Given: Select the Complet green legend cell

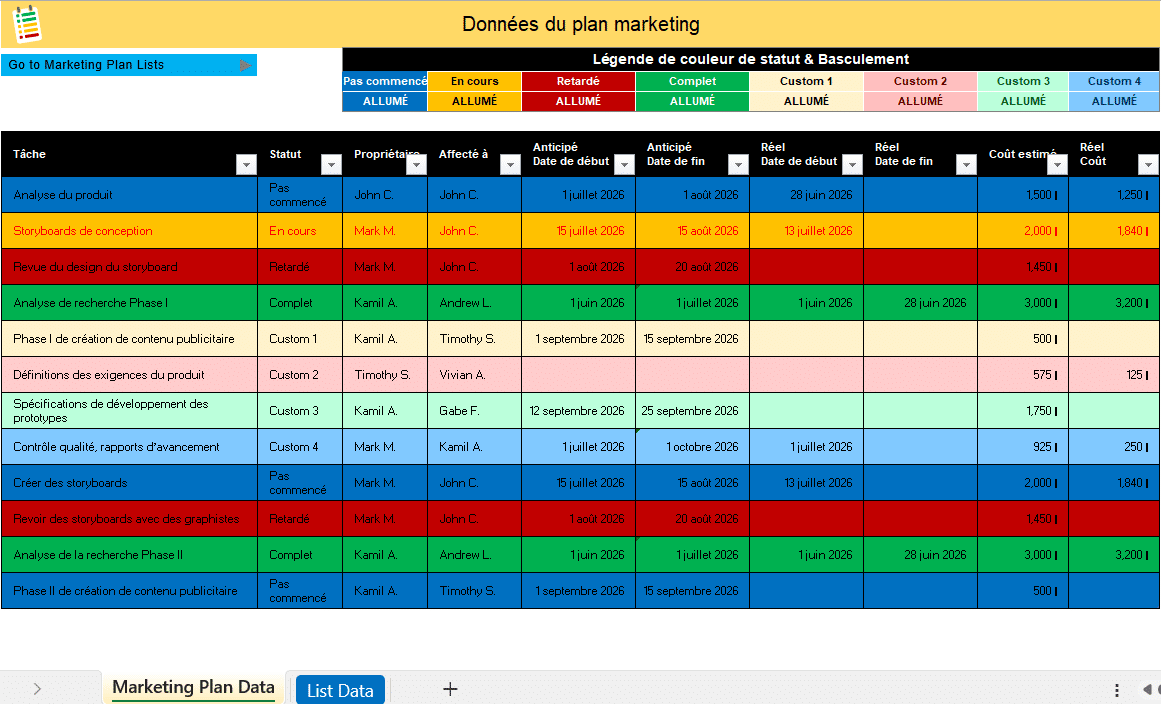Looking at the screenshot, I should coord(692,81).
